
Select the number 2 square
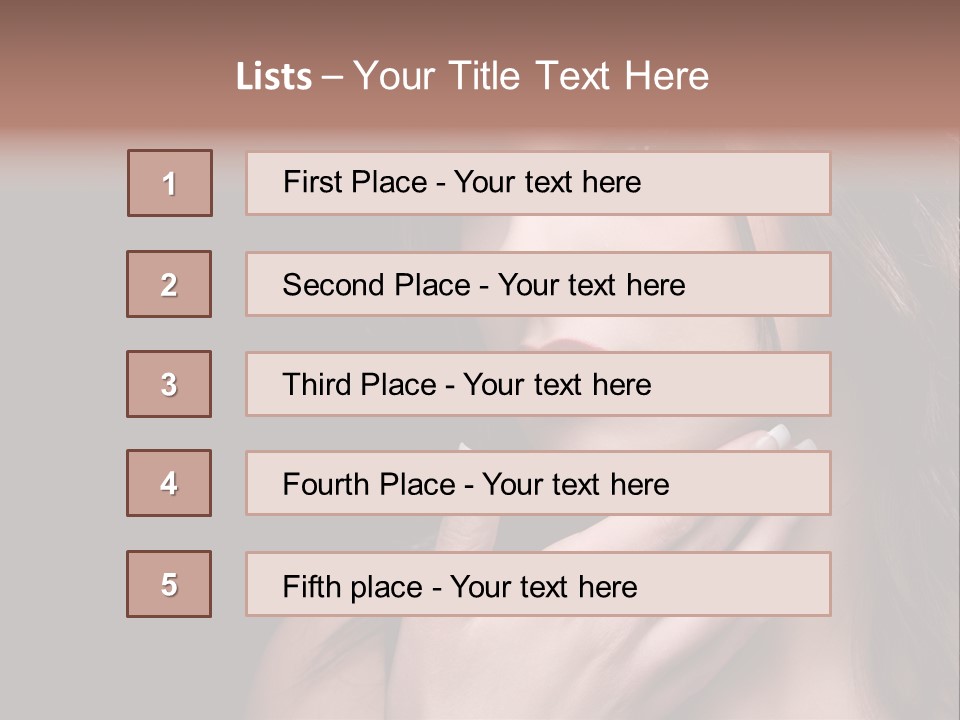click(169, 284)
